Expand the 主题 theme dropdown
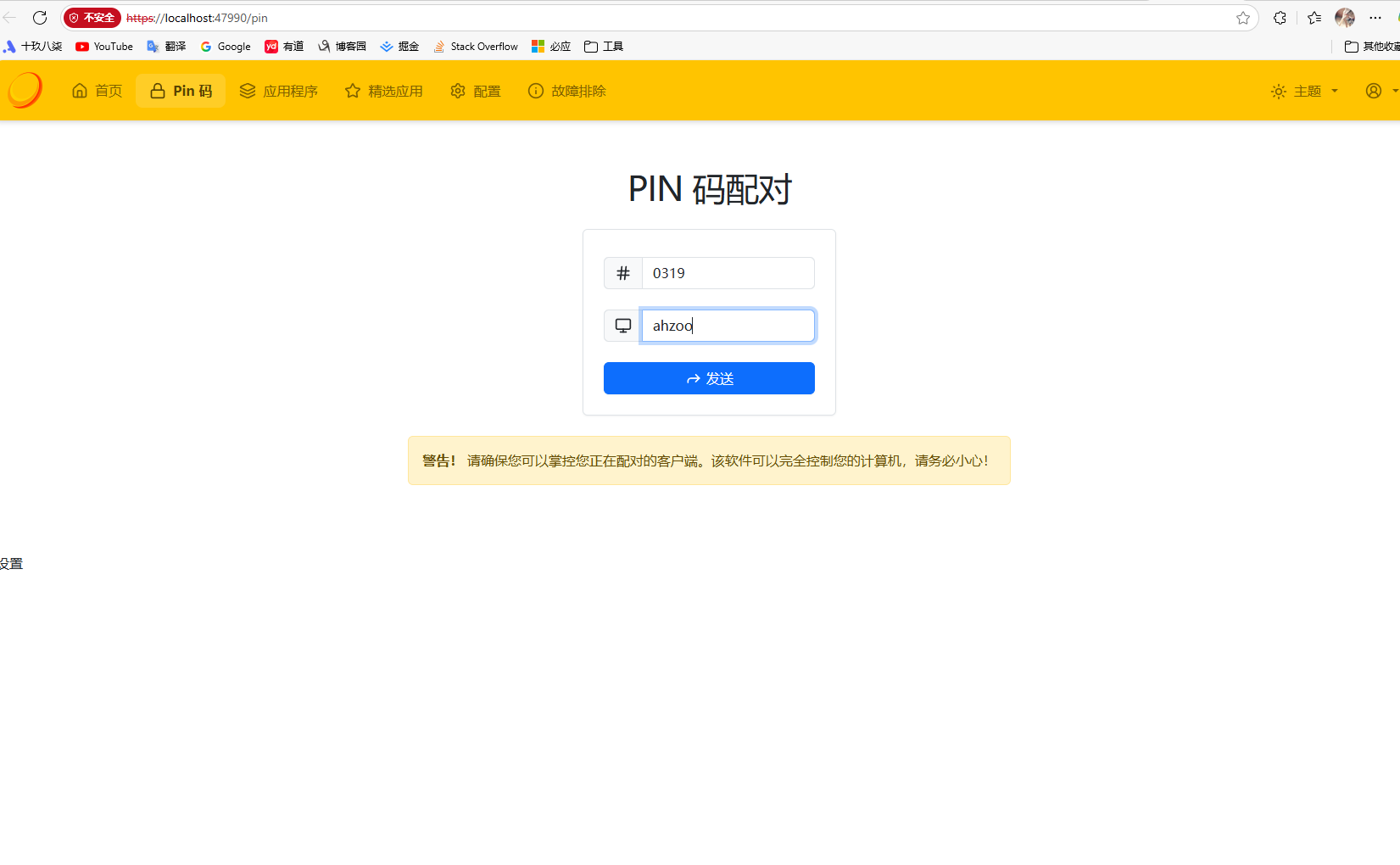This screenshot has width=1400, height=865. 1305,91
